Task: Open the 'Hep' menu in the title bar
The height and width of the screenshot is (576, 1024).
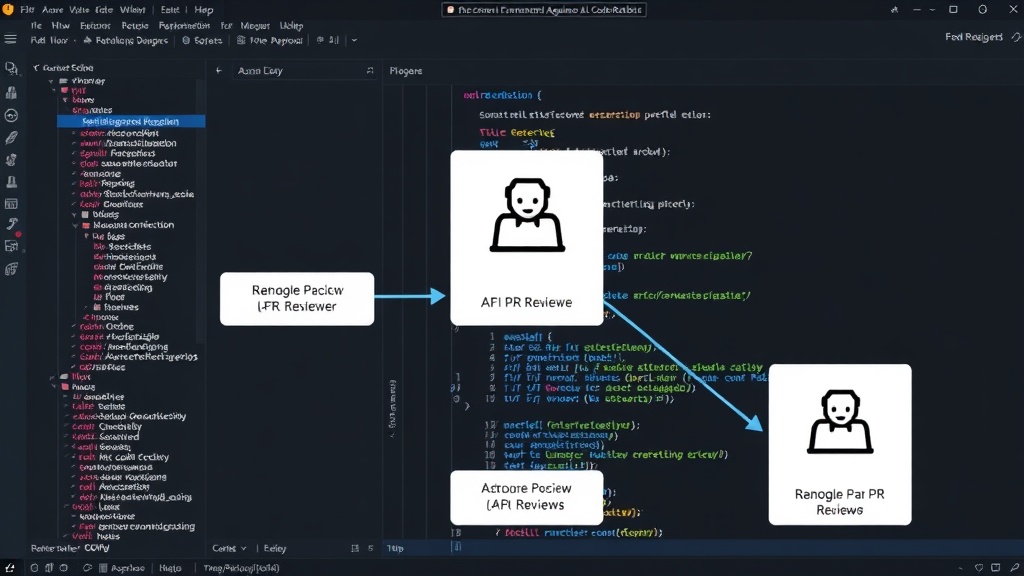Action: click(204, 10)
